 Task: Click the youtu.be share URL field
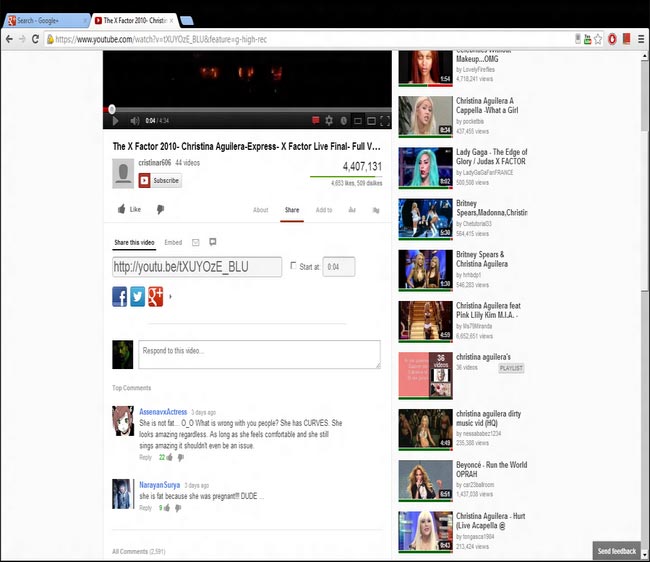[197, 267]
